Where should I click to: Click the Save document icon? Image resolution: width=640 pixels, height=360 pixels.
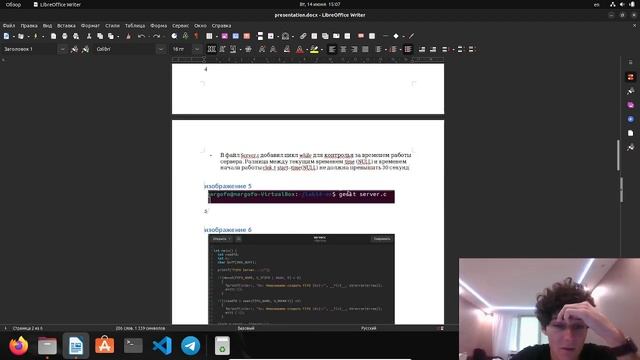point(36,36)
